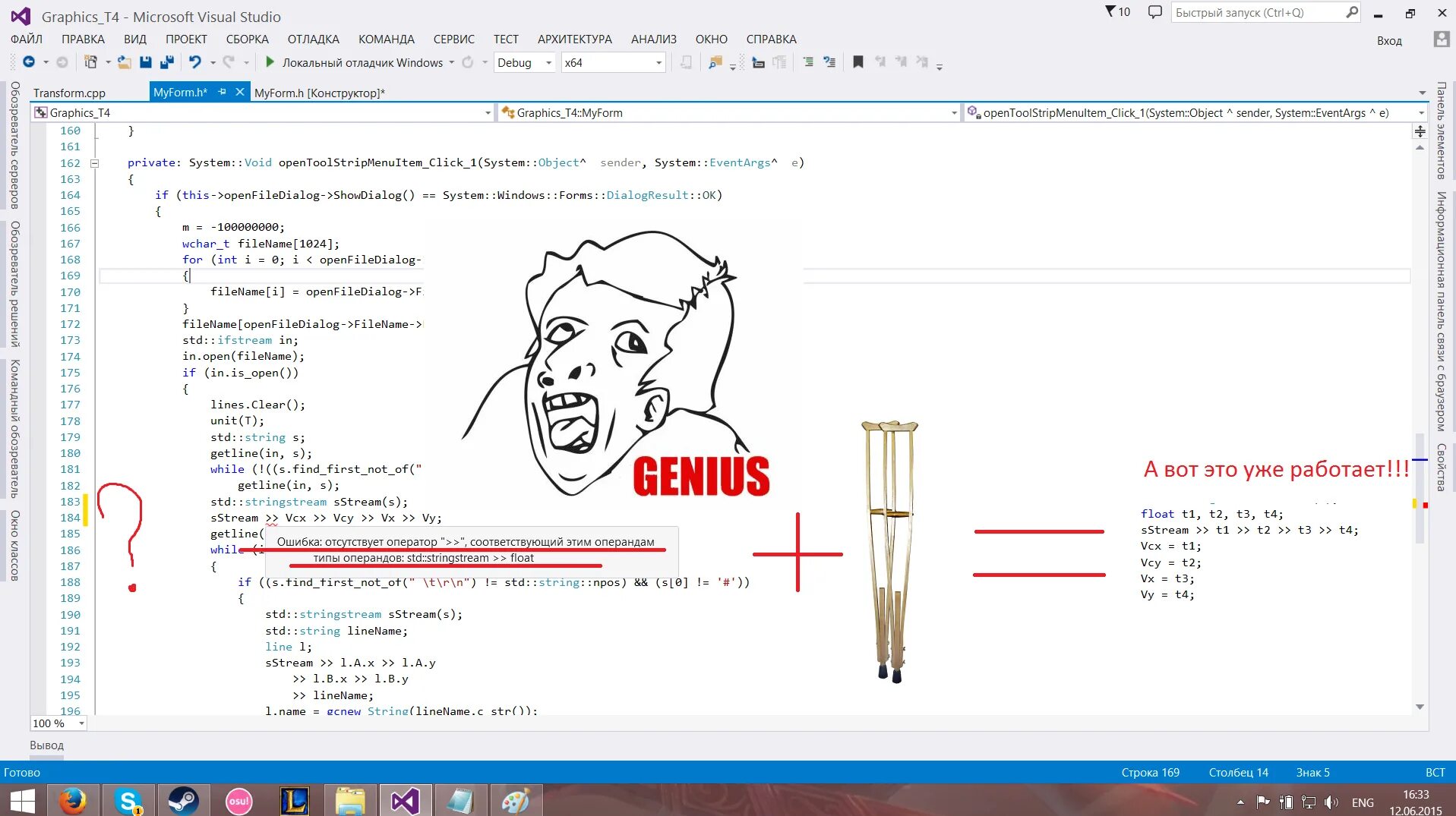1456x816 pixels.
Task: Click the Быстрый запуск search field
Action: pos(1266,12)
